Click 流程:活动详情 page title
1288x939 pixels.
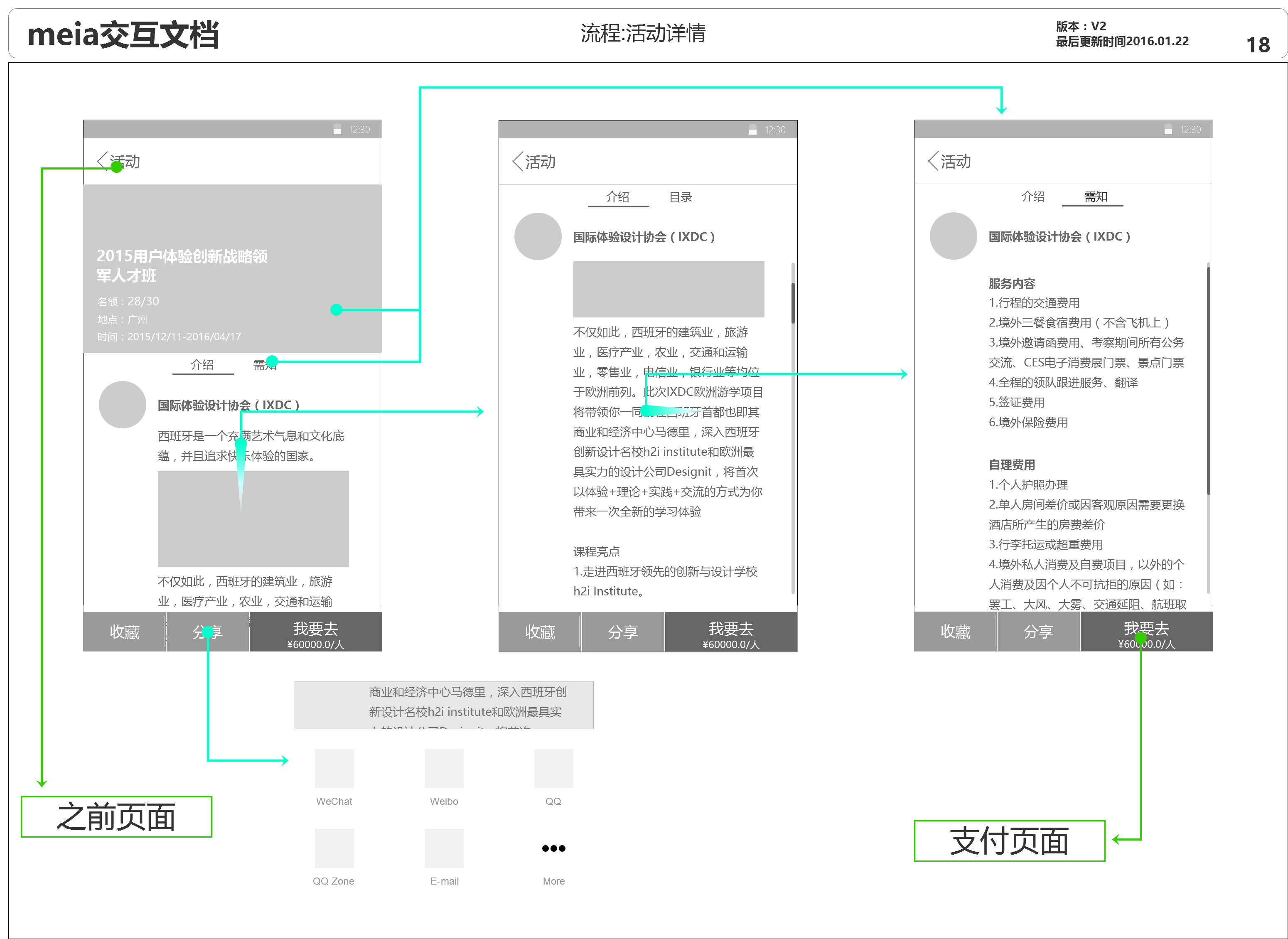click(643, 33)
